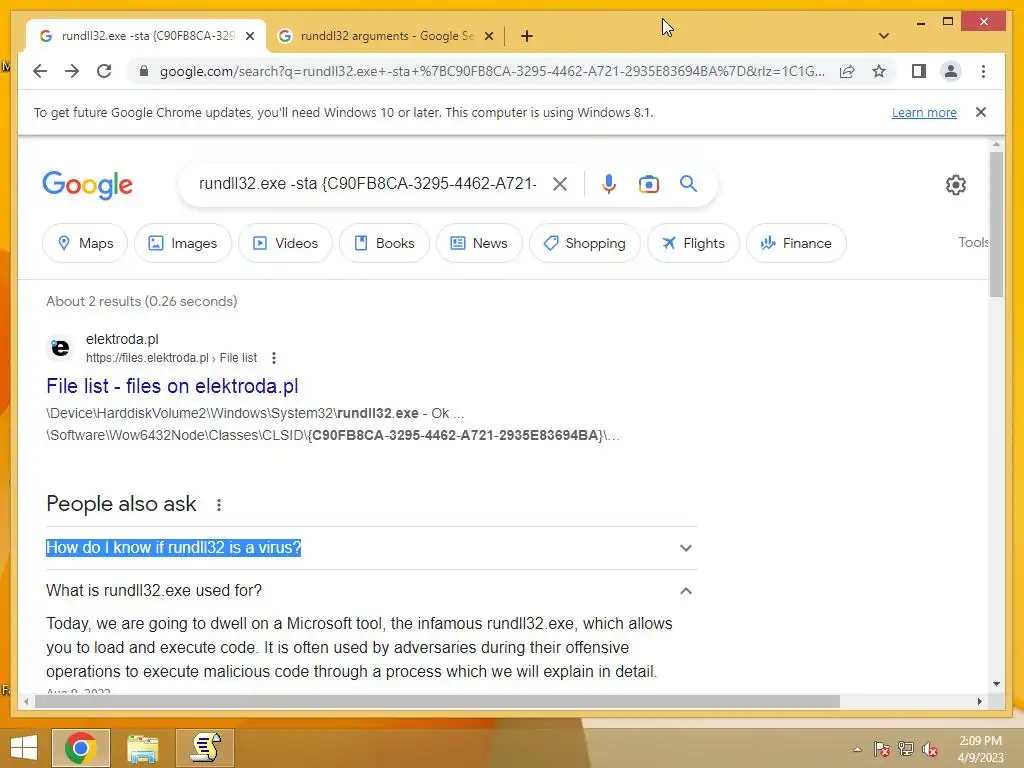Open the Chrome three-dot menu
1024x768 pixels.
[x=983, y=71]
